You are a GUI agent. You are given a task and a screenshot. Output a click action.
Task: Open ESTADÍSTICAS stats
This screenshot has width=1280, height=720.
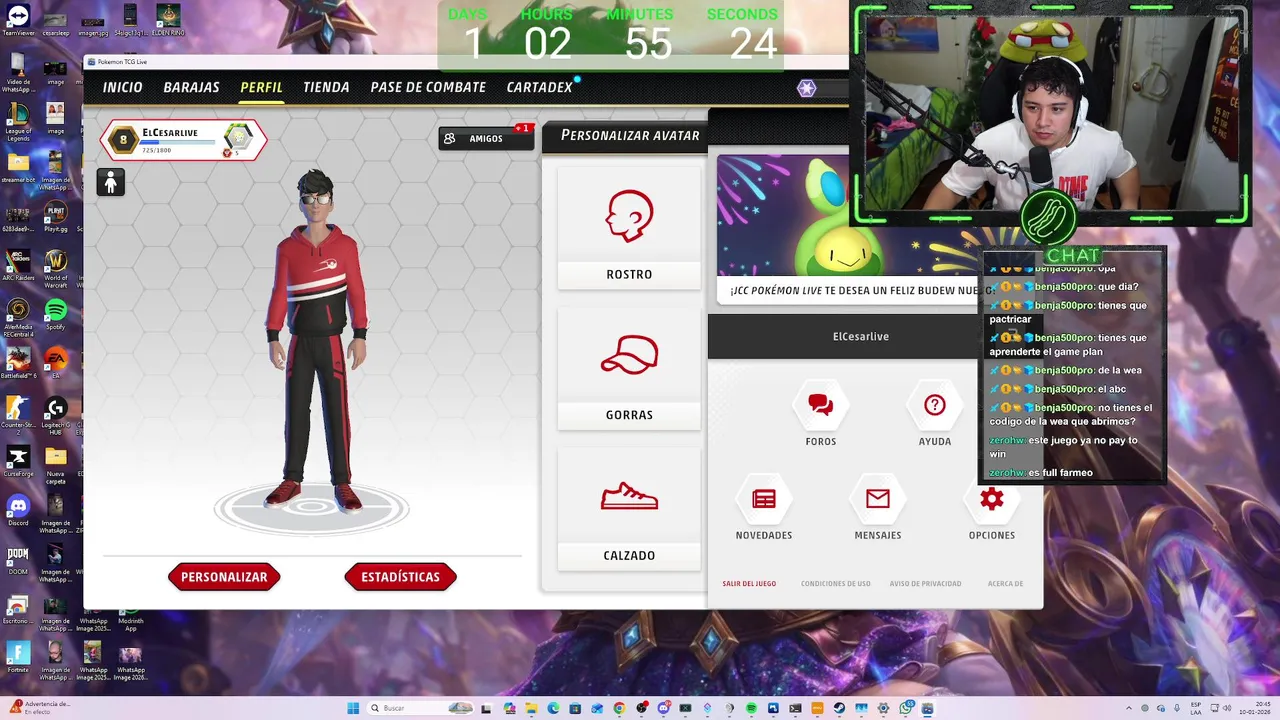pos(400,577)
